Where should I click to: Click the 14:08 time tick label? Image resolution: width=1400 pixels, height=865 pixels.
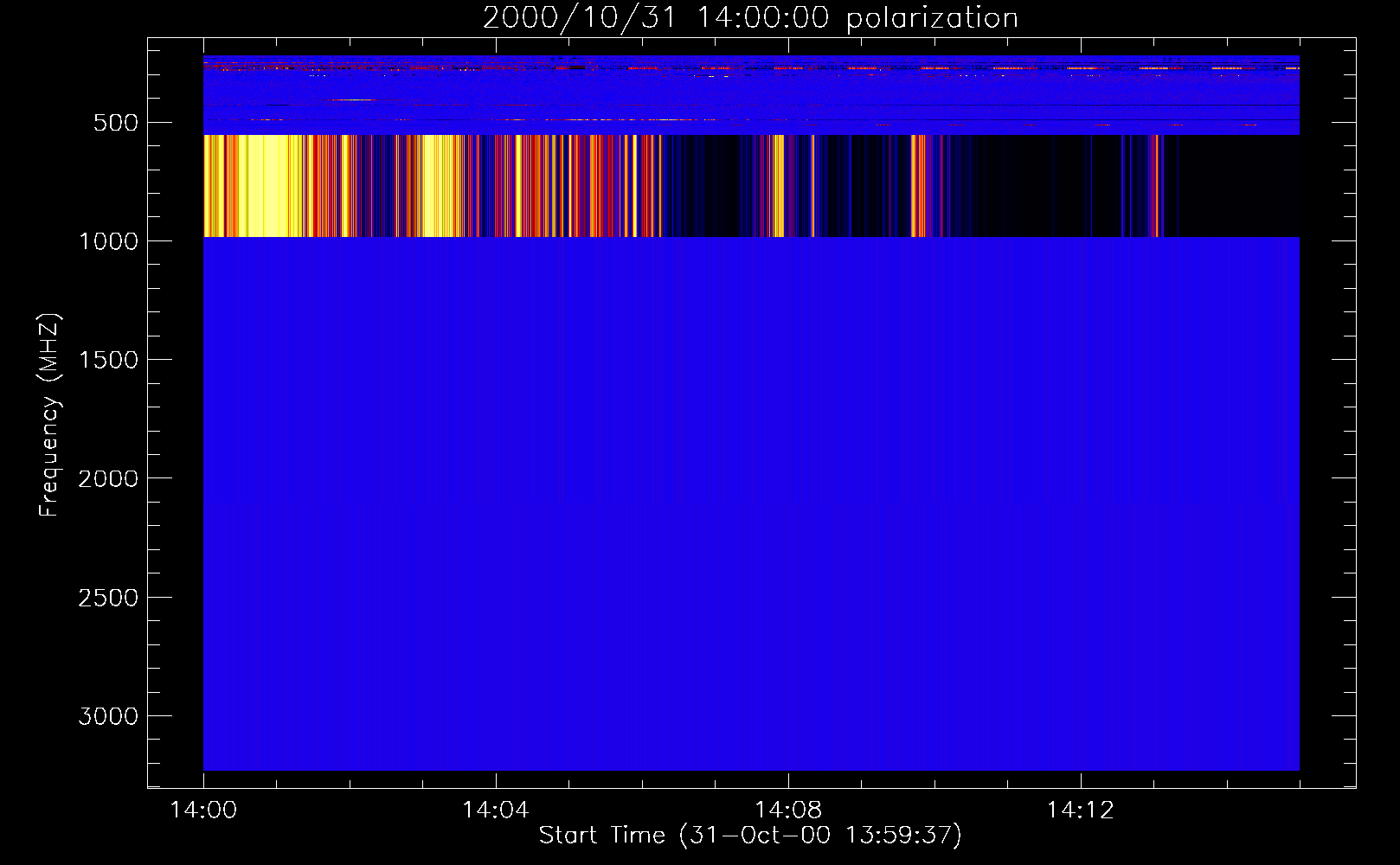click(x=787, y=811)
